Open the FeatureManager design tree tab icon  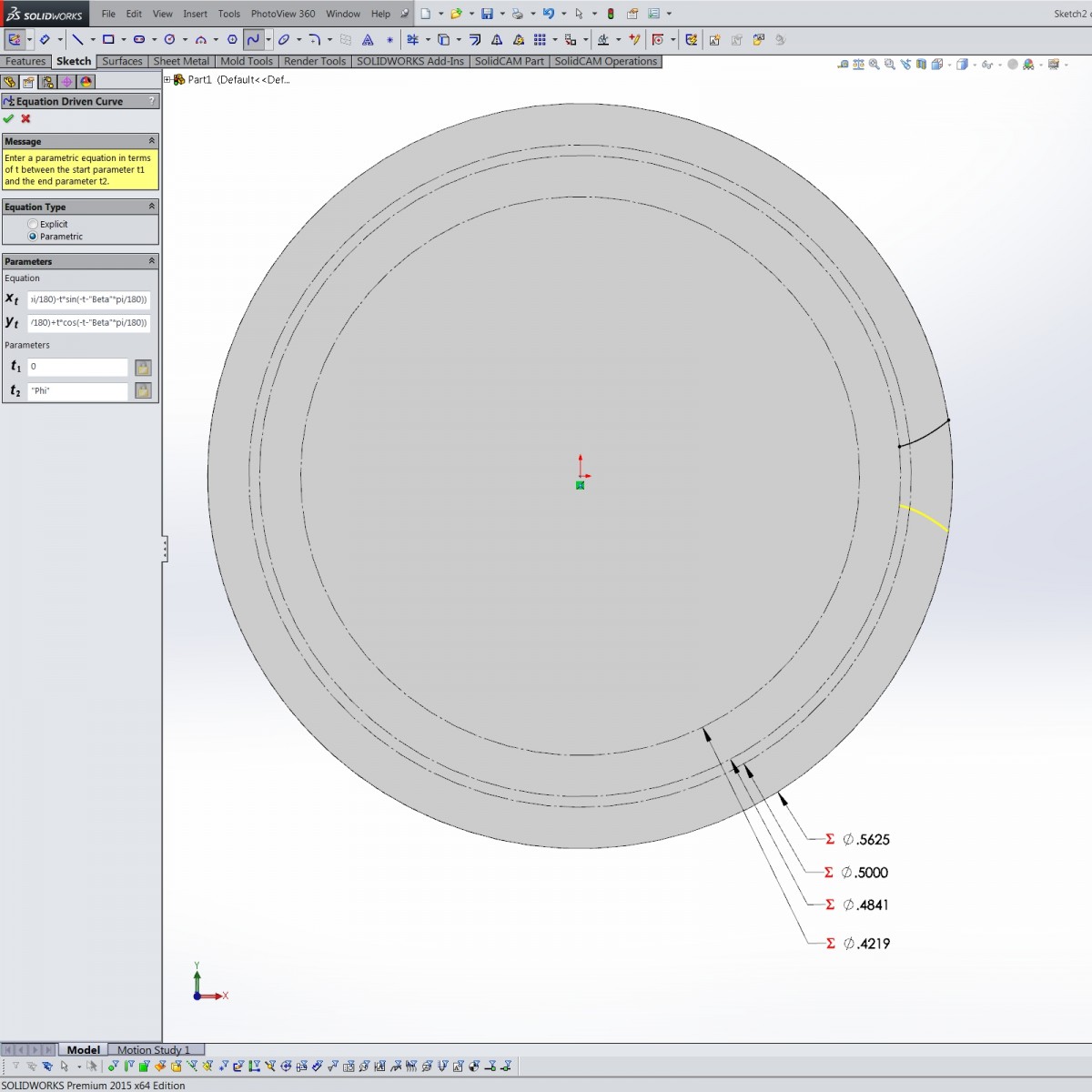click(x=9, y=81)
